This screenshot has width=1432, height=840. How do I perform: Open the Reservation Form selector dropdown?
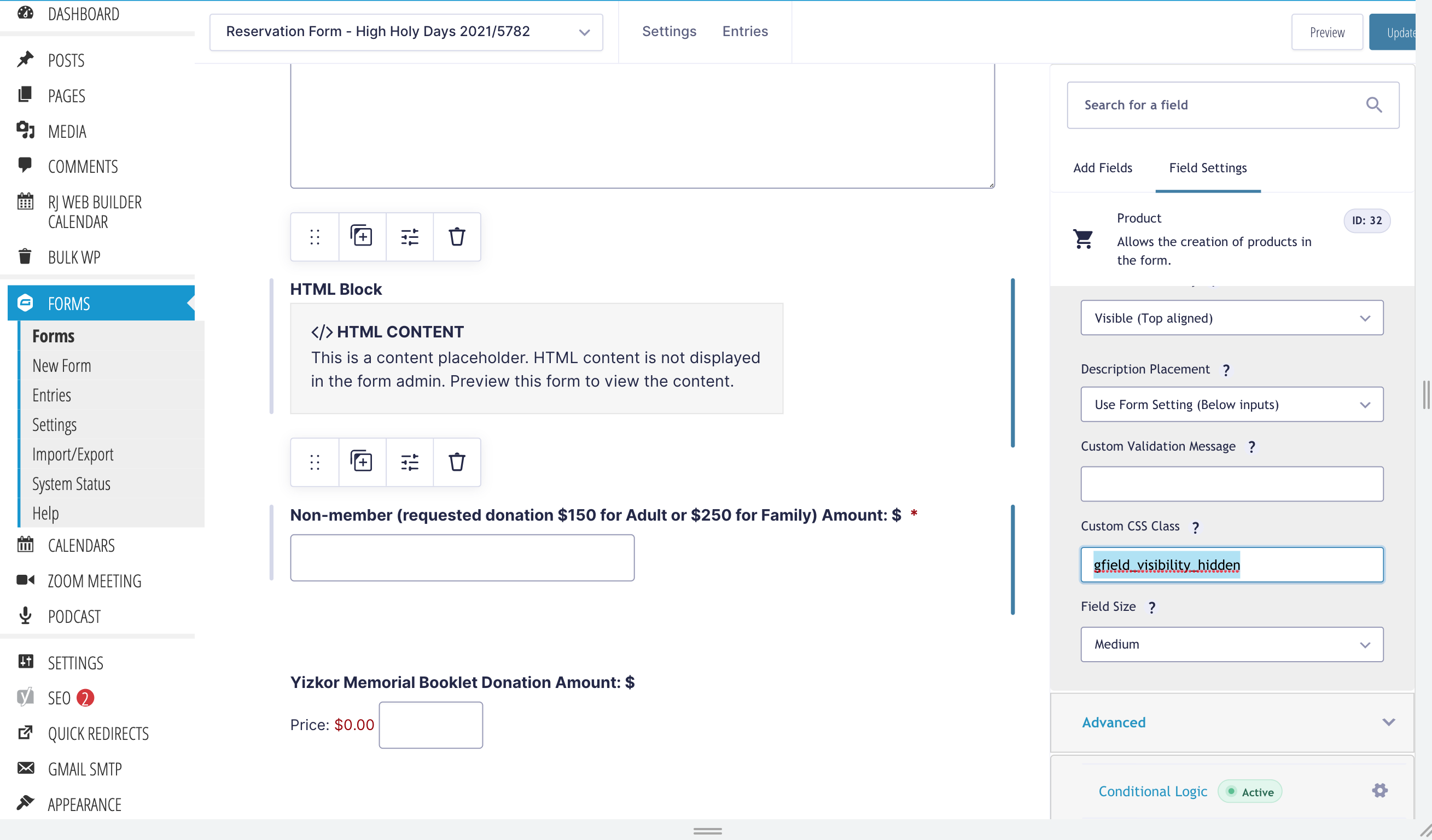[406, 32]
